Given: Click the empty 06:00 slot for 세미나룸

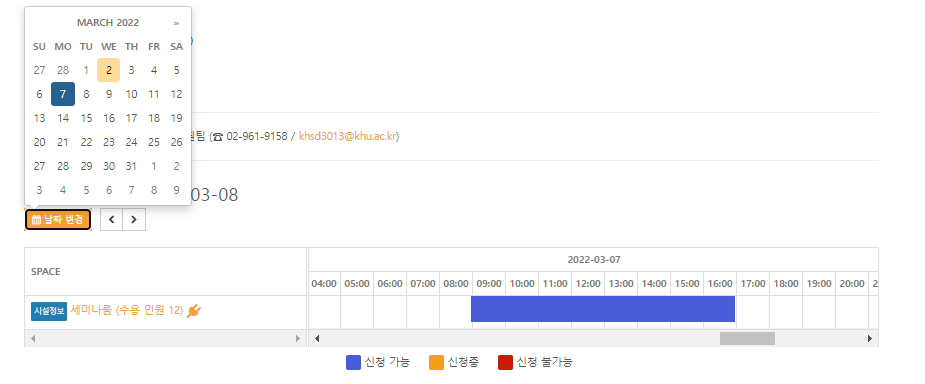Looking at the screenshot, I should pos(389,311).
